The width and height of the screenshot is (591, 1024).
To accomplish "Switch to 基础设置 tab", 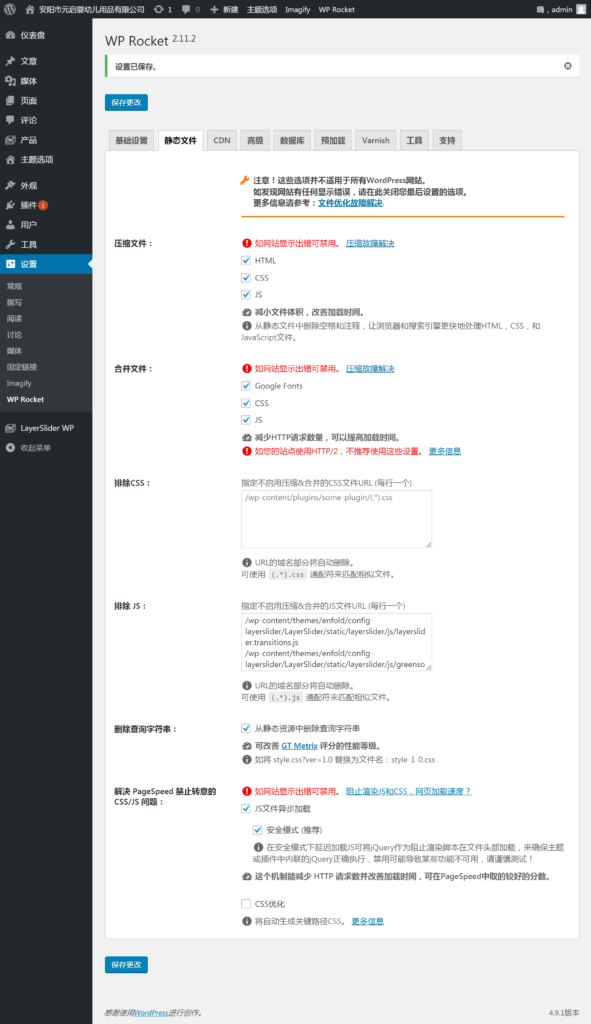I will pyautogui.click(x=131, y=140).
